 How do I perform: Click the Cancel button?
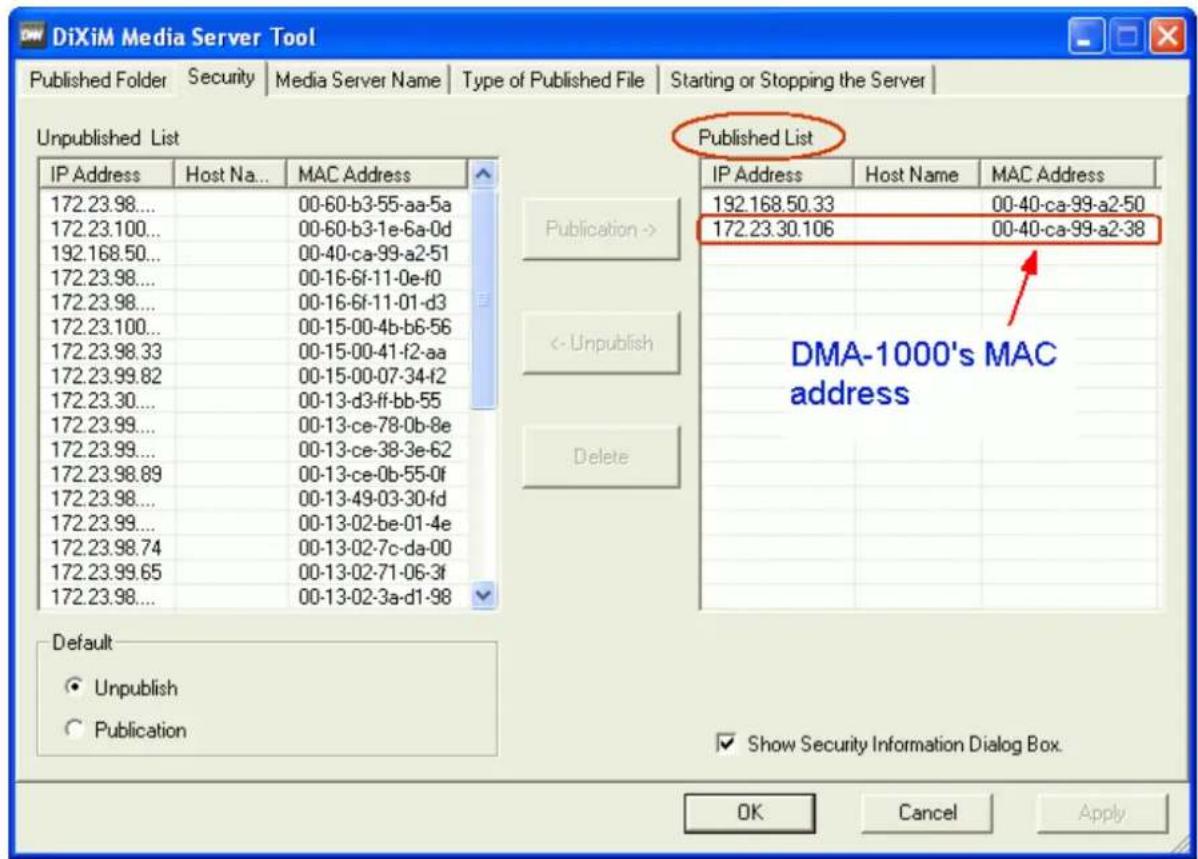click(x=927, y=812)
